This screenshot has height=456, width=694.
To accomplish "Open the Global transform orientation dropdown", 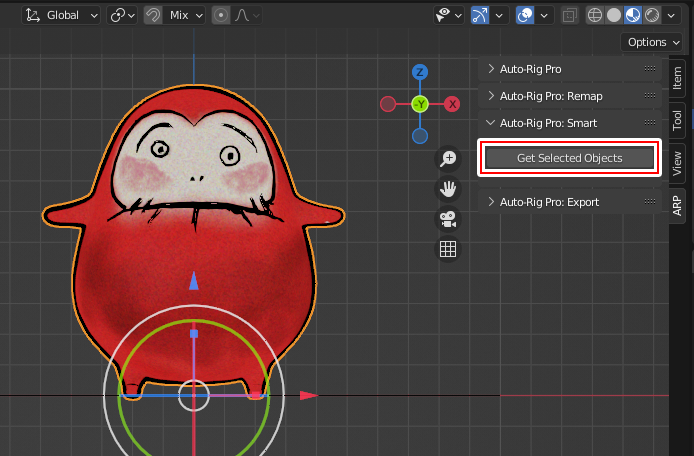I will [x=62, y=15].
